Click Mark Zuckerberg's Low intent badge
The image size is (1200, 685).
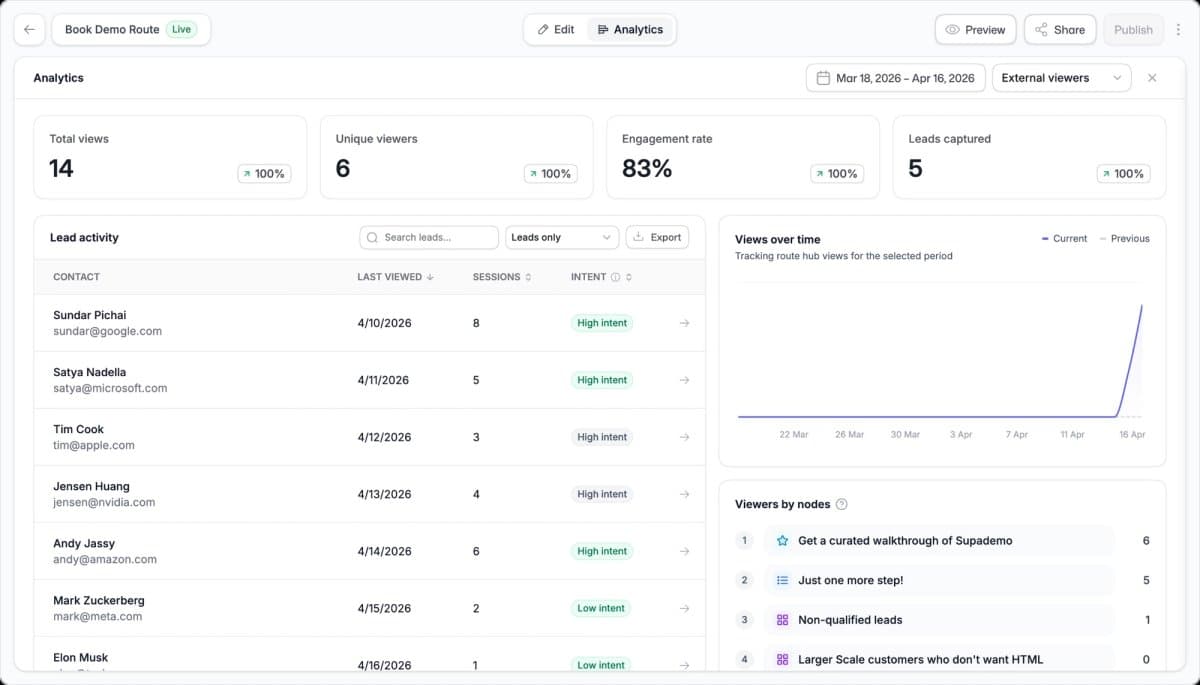point(601,608)
